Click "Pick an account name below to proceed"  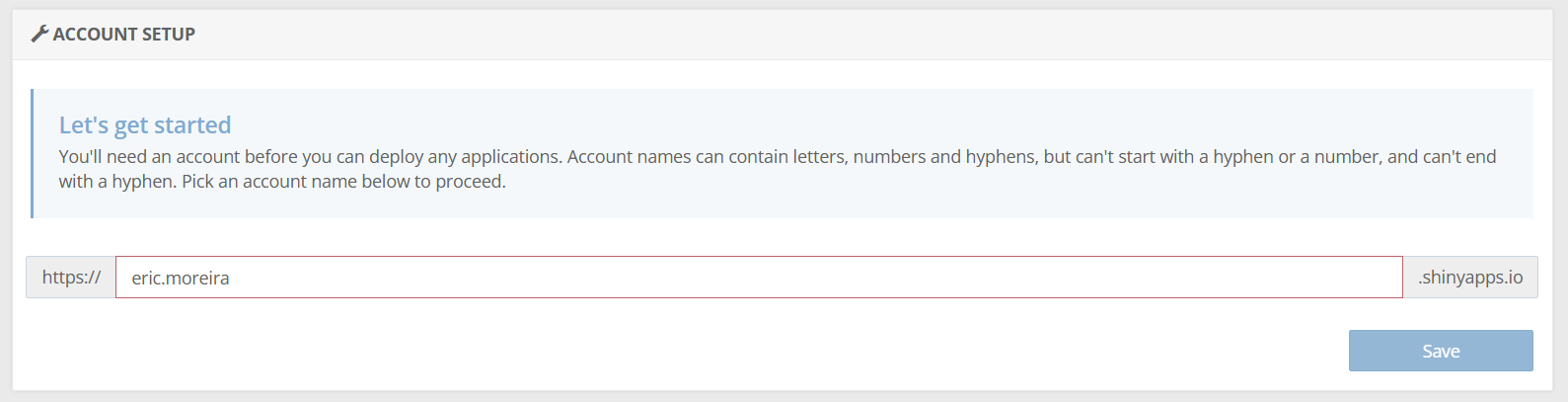(343, 182)
